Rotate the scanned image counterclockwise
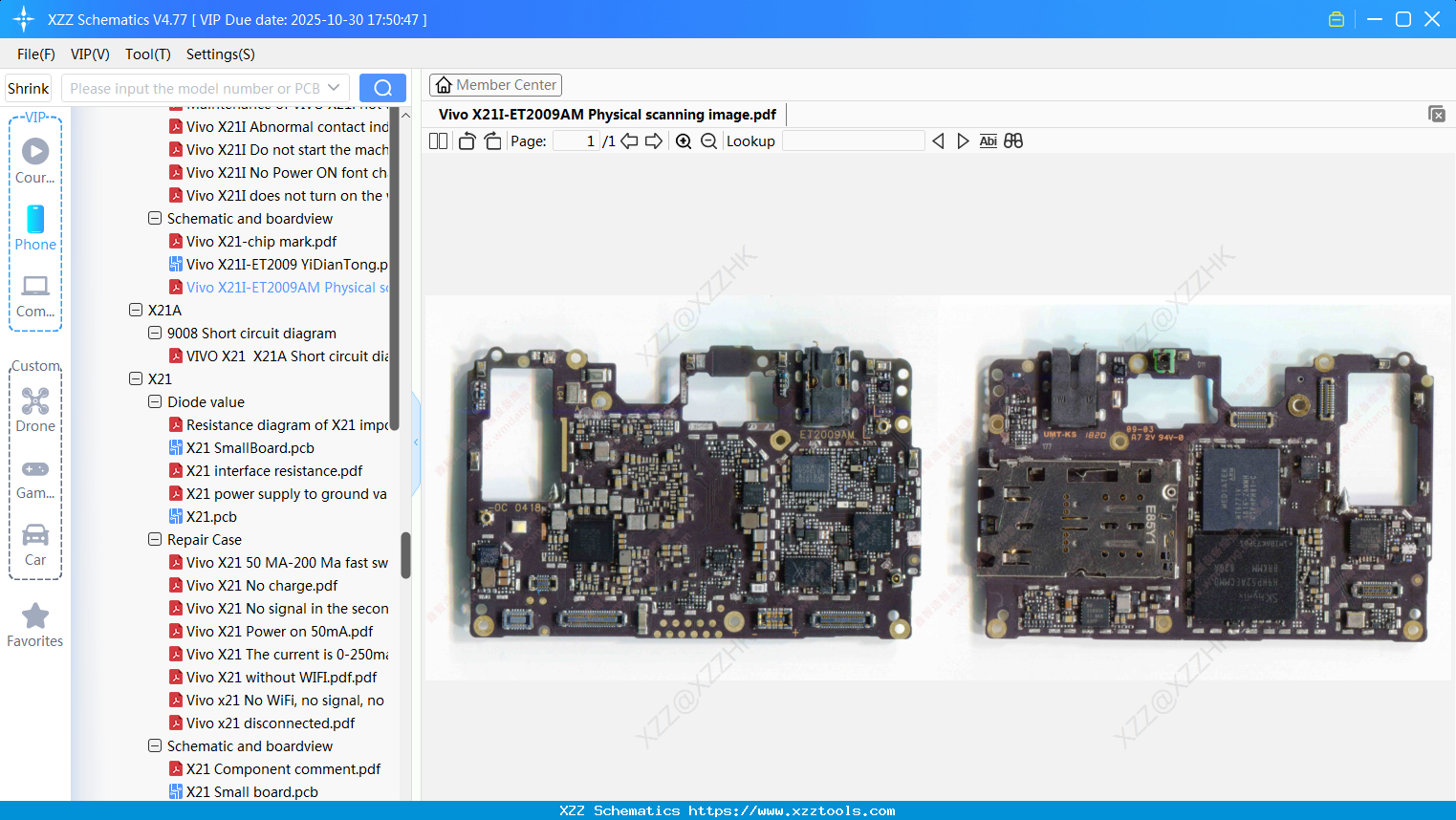The width and height of the screenshot is (1456, 820). click(x=466, y=140)
